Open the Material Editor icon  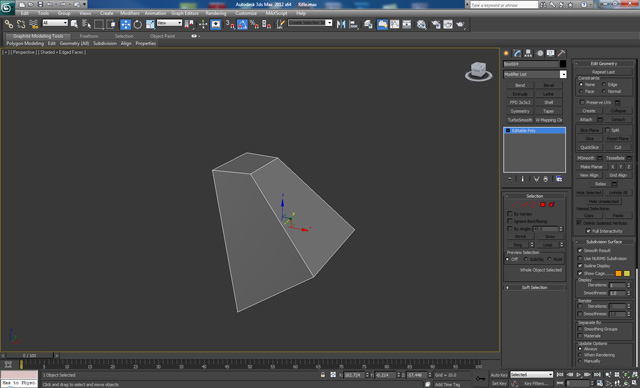coord(421,24)
